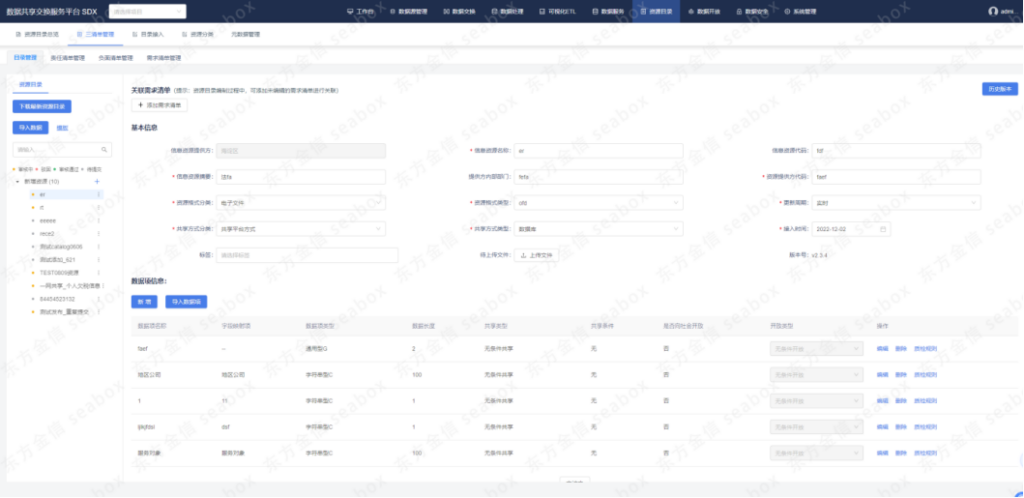Open the 模板 template link
The height and width of the screenshot is (498, 1024).
[x=62, y=128]
